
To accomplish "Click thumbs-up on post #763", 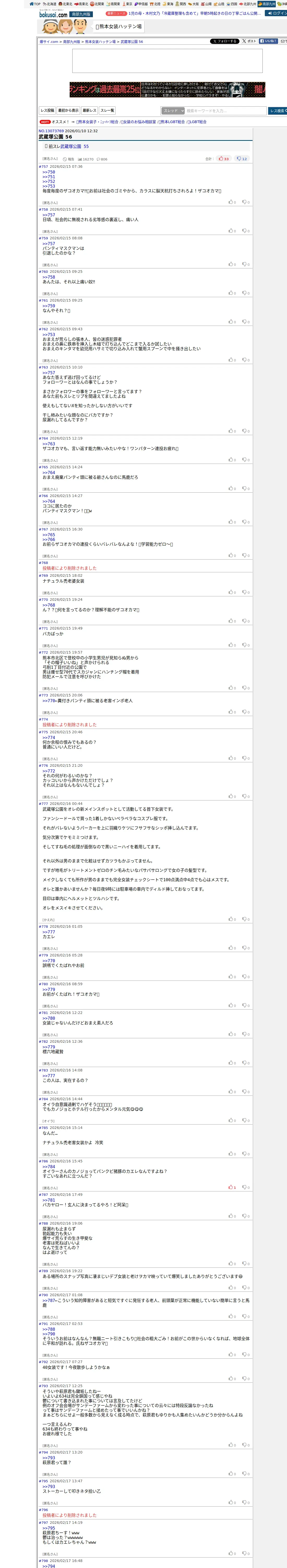I will [x=231, y=431].
